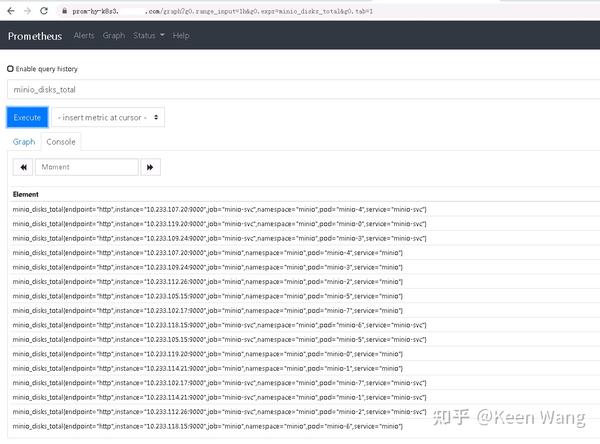Select row 10.233.109.24 with service minio
This screenshot has height=444, width=600.
(306, 267)
